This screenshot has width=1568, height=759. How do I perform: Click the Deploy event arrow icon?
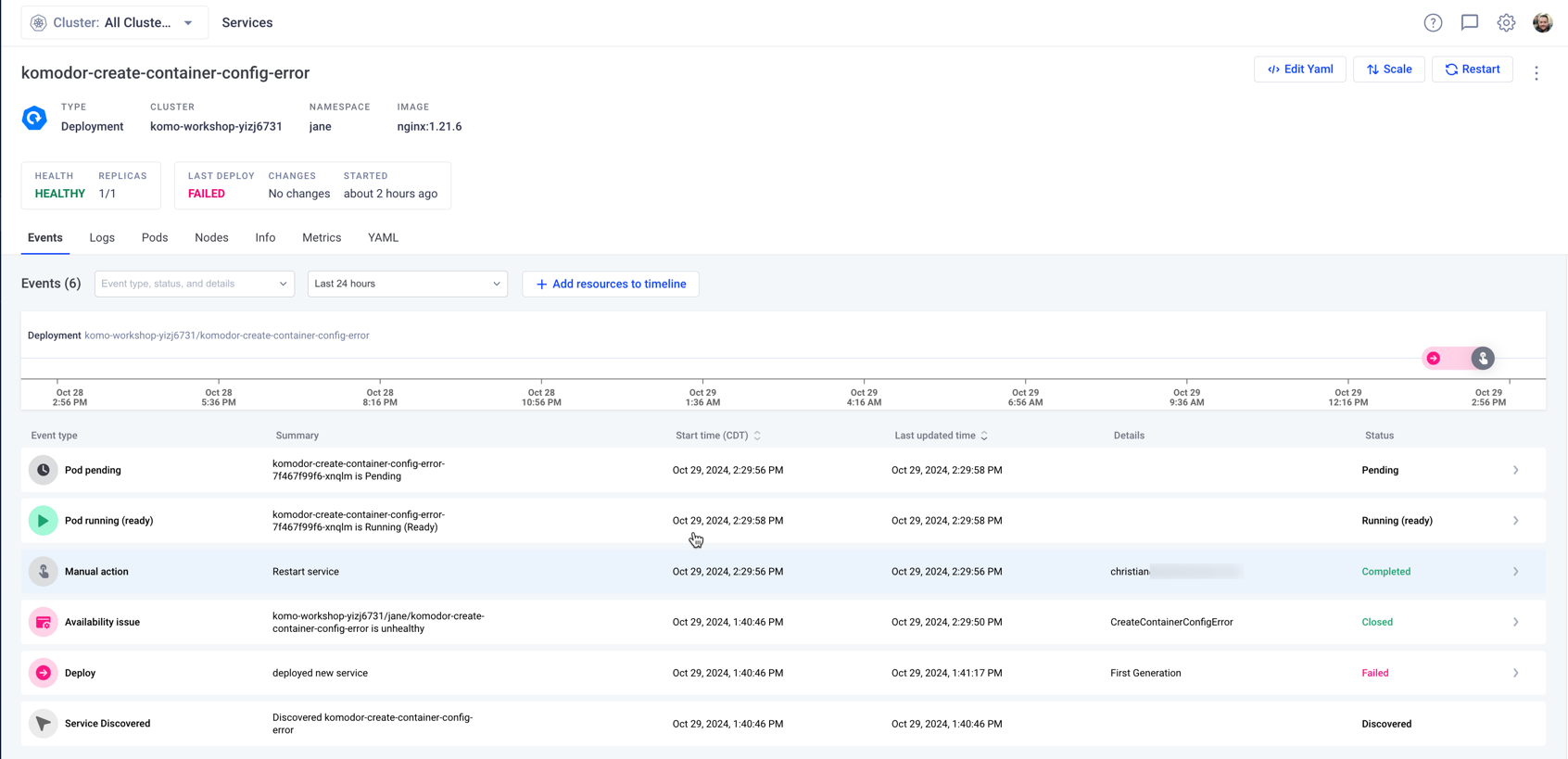(43, 673)
